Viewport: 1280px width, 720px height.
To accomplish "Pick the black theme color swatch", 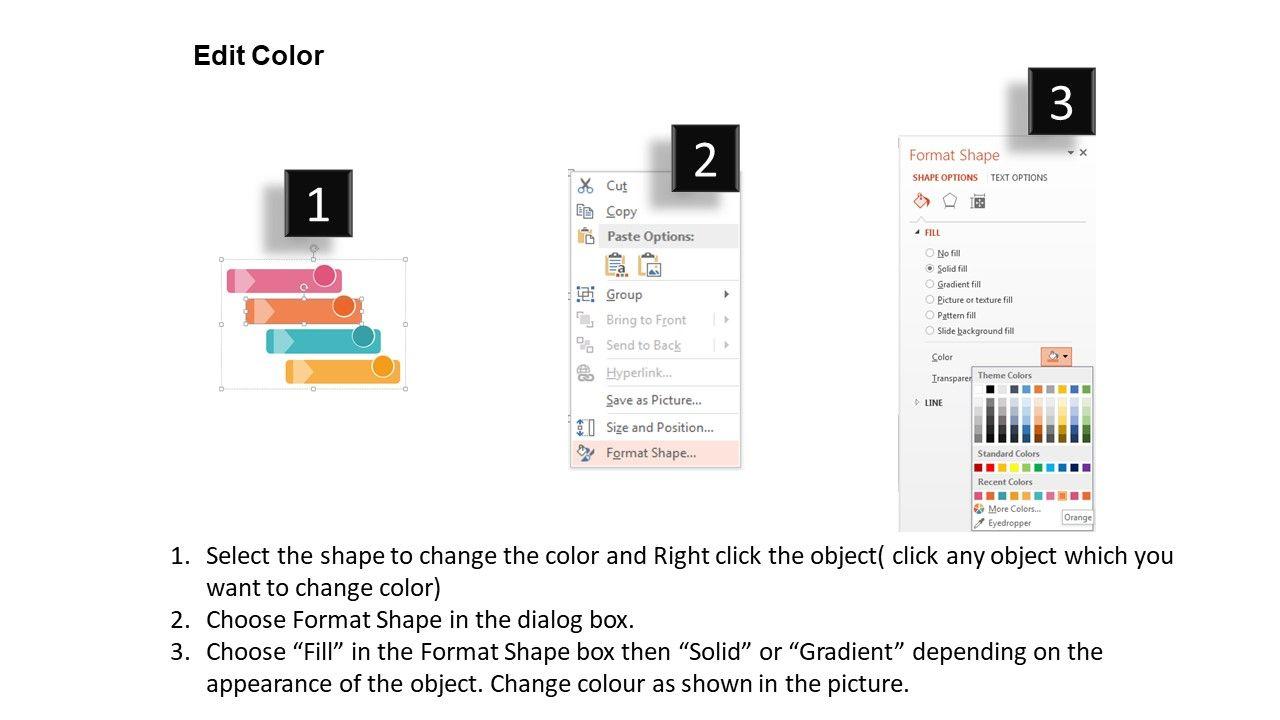I will 990,389.
